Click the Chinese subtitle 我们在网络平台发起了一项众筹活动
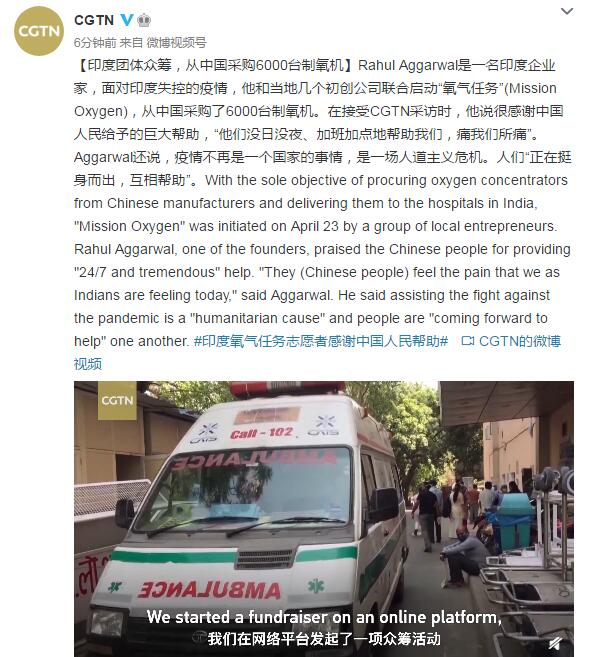Screen dimensions: 593x657 click(324, 639)
